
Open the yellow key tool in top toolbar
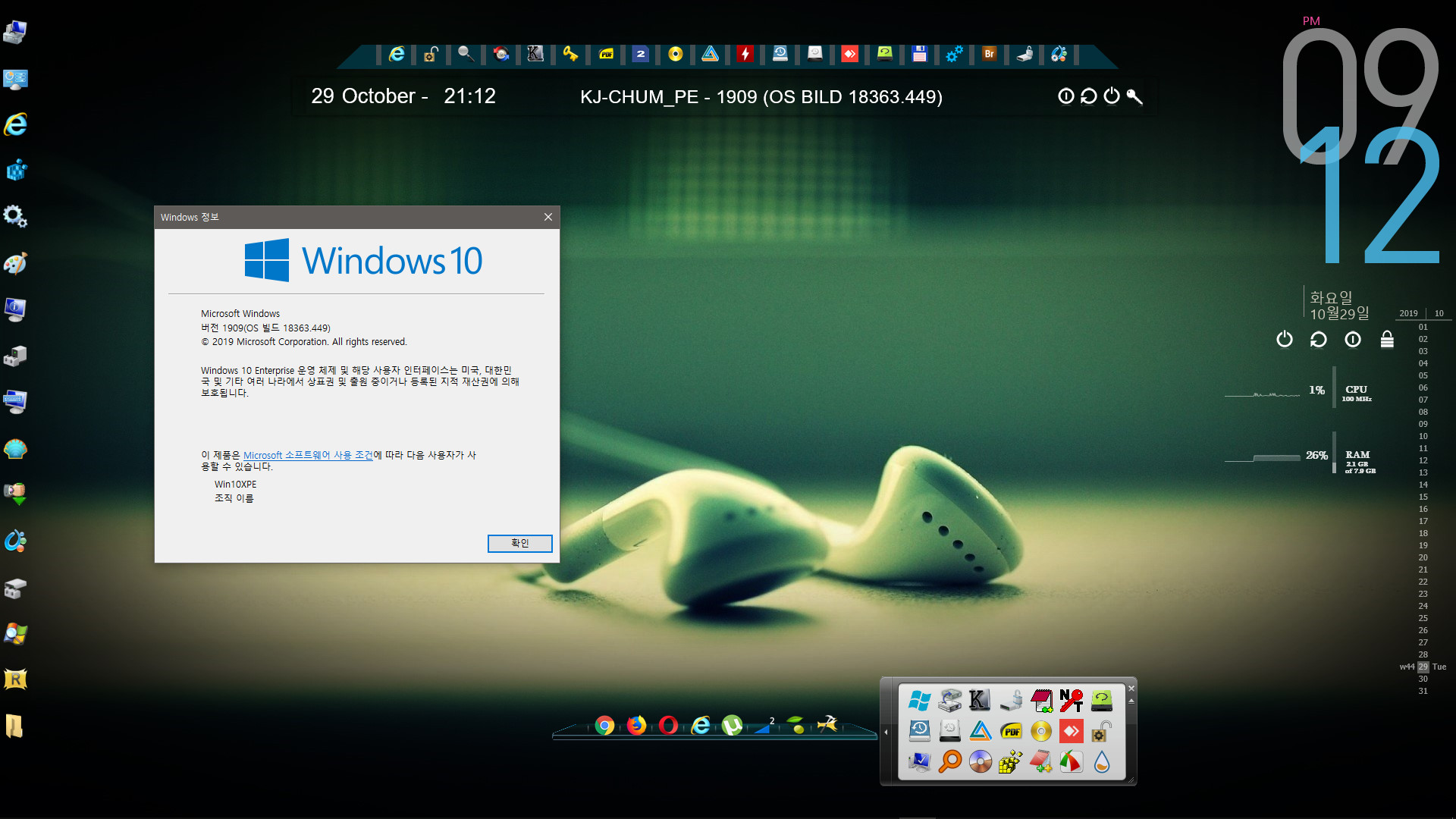570,54
